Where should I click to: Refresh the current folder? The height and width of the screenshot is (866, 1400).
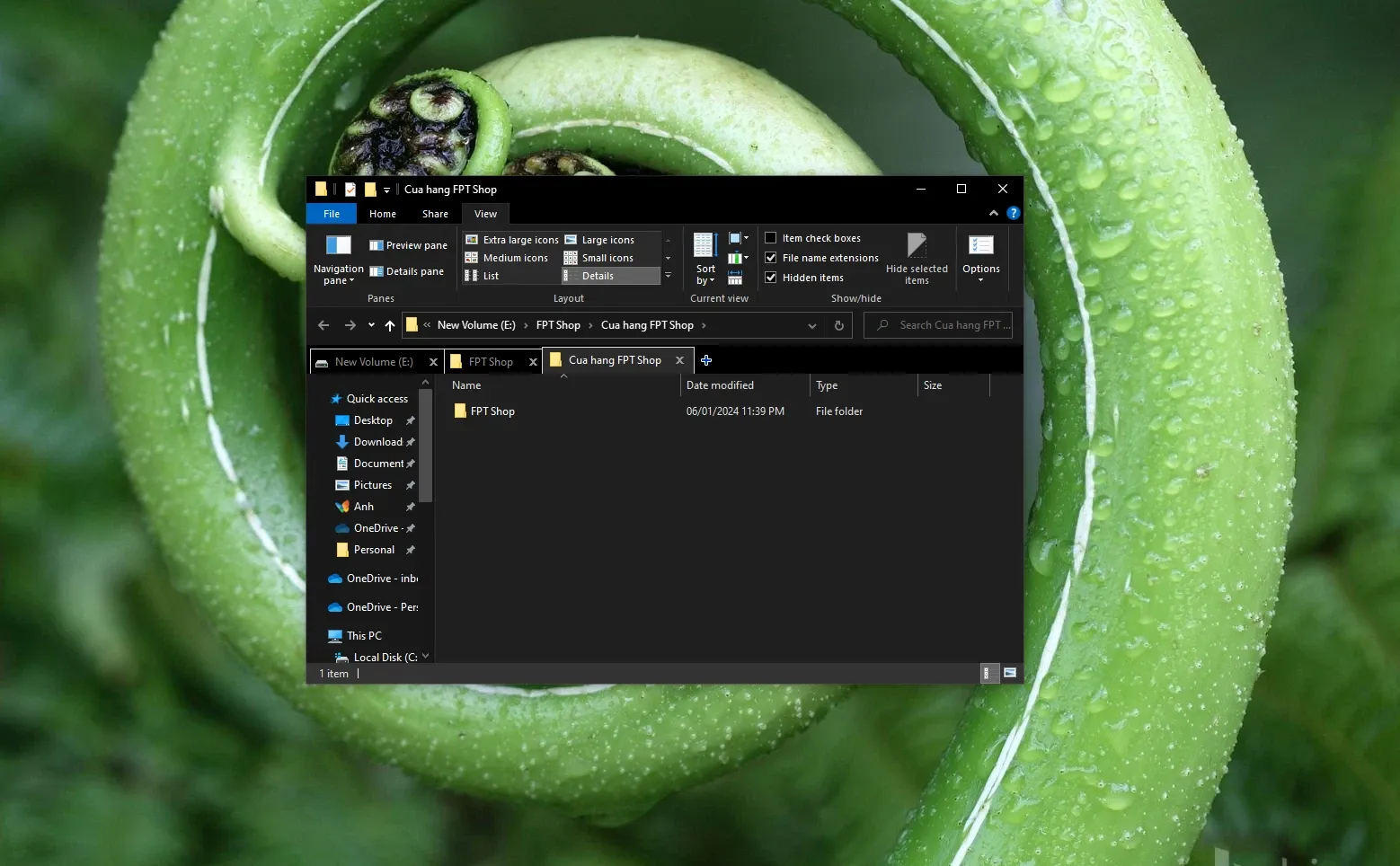[839, 325]
